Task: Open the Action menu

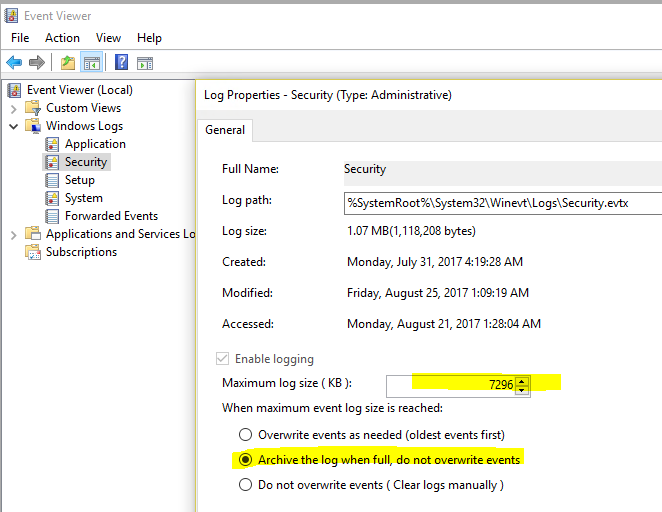Action: pos(62,38)
